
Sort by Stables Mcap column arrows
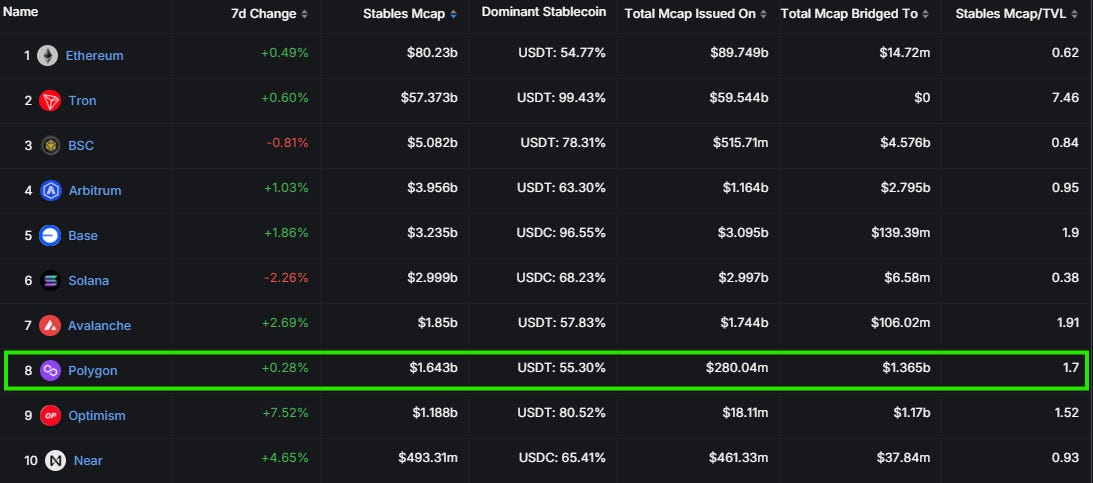[453, 14]
